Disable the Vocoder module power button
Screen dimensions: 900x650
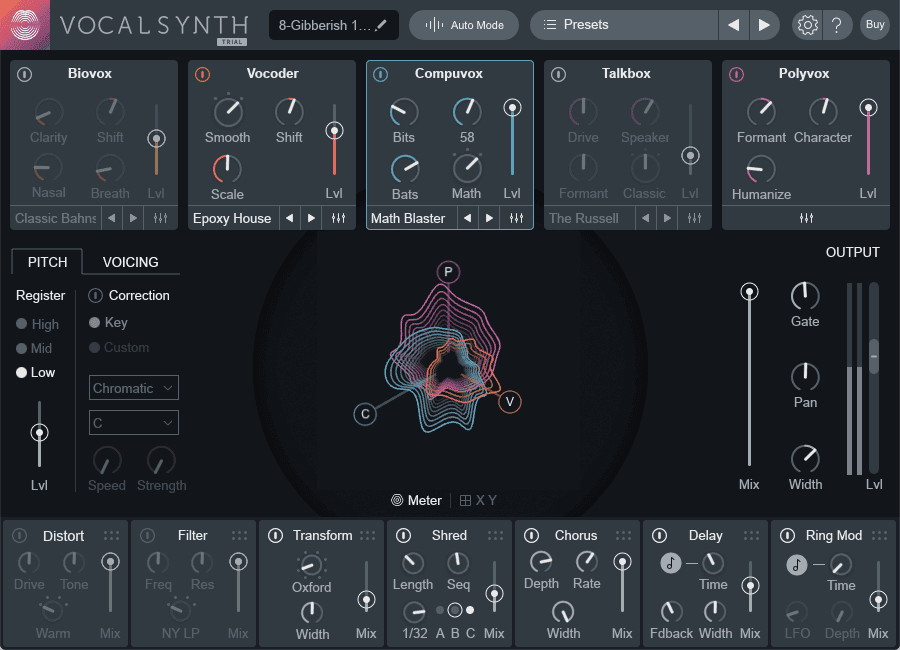tap(203, 74)
